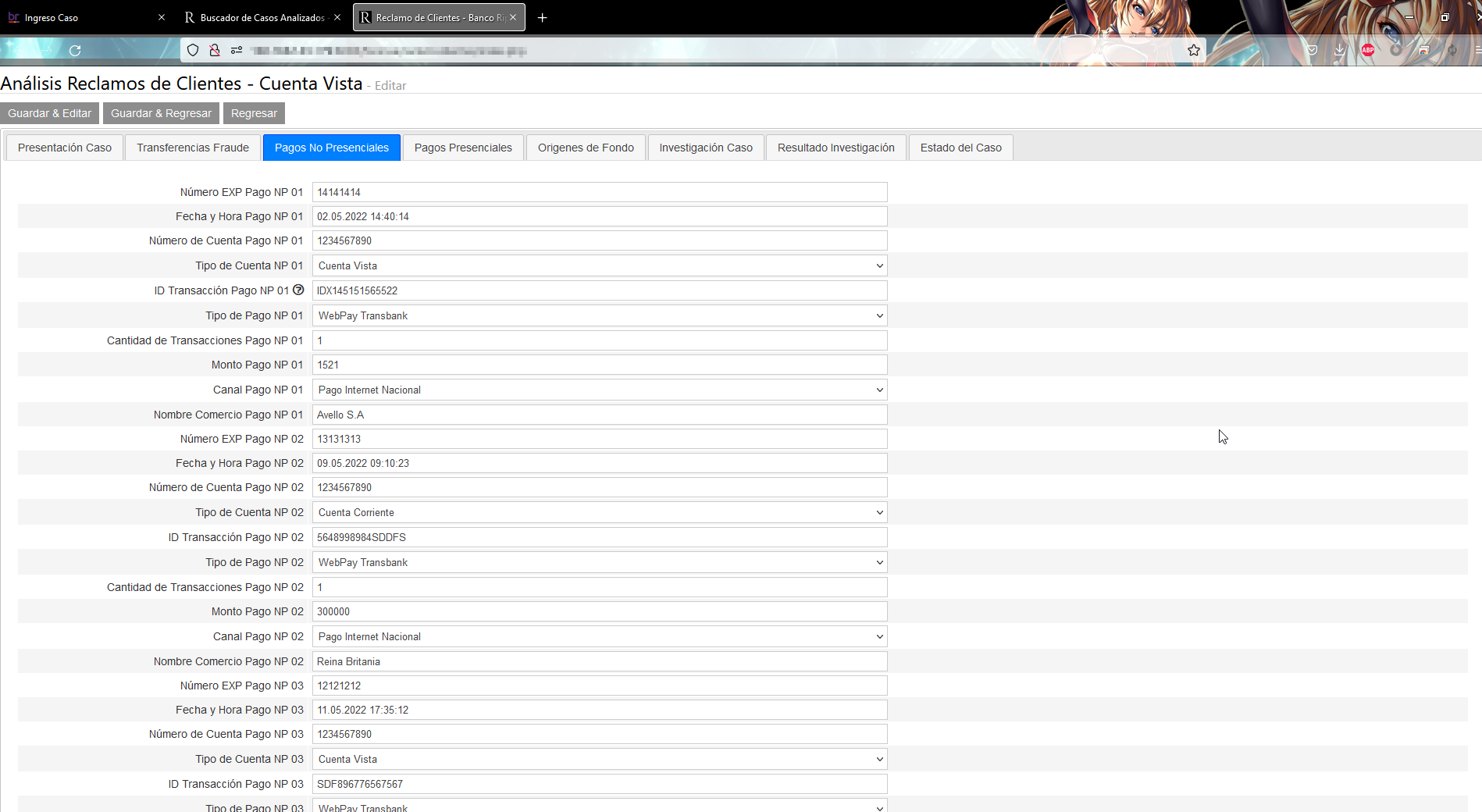Click Guardar & Regresar button
1482x812 pixels.
pos(161,113)
